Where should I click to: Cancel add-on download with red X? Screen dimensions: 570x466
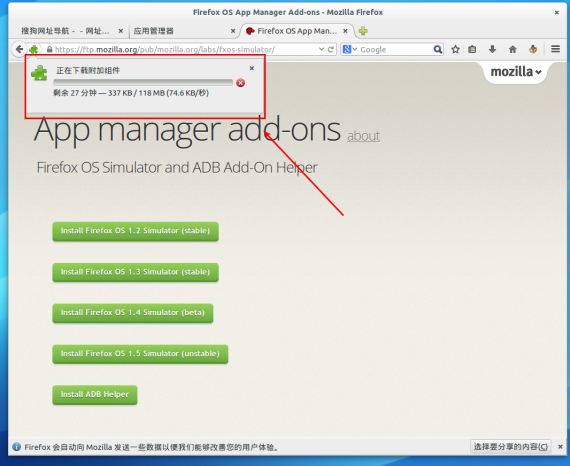pos(240,83)
